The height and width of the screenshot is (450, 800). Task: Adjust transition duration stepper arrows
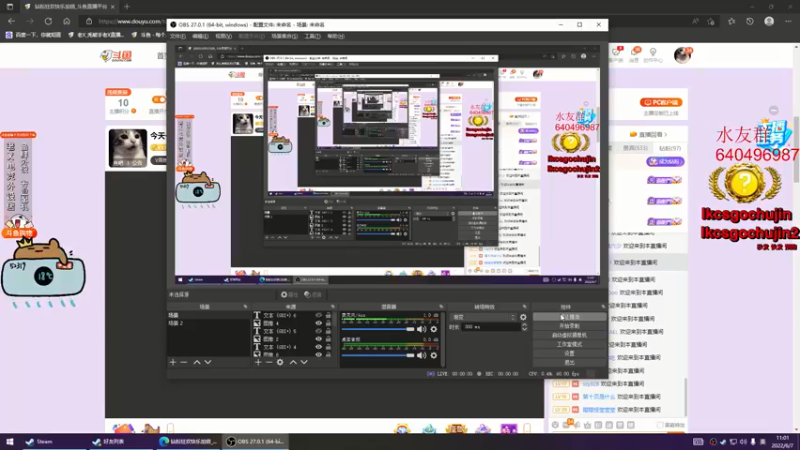coord(524,327)
